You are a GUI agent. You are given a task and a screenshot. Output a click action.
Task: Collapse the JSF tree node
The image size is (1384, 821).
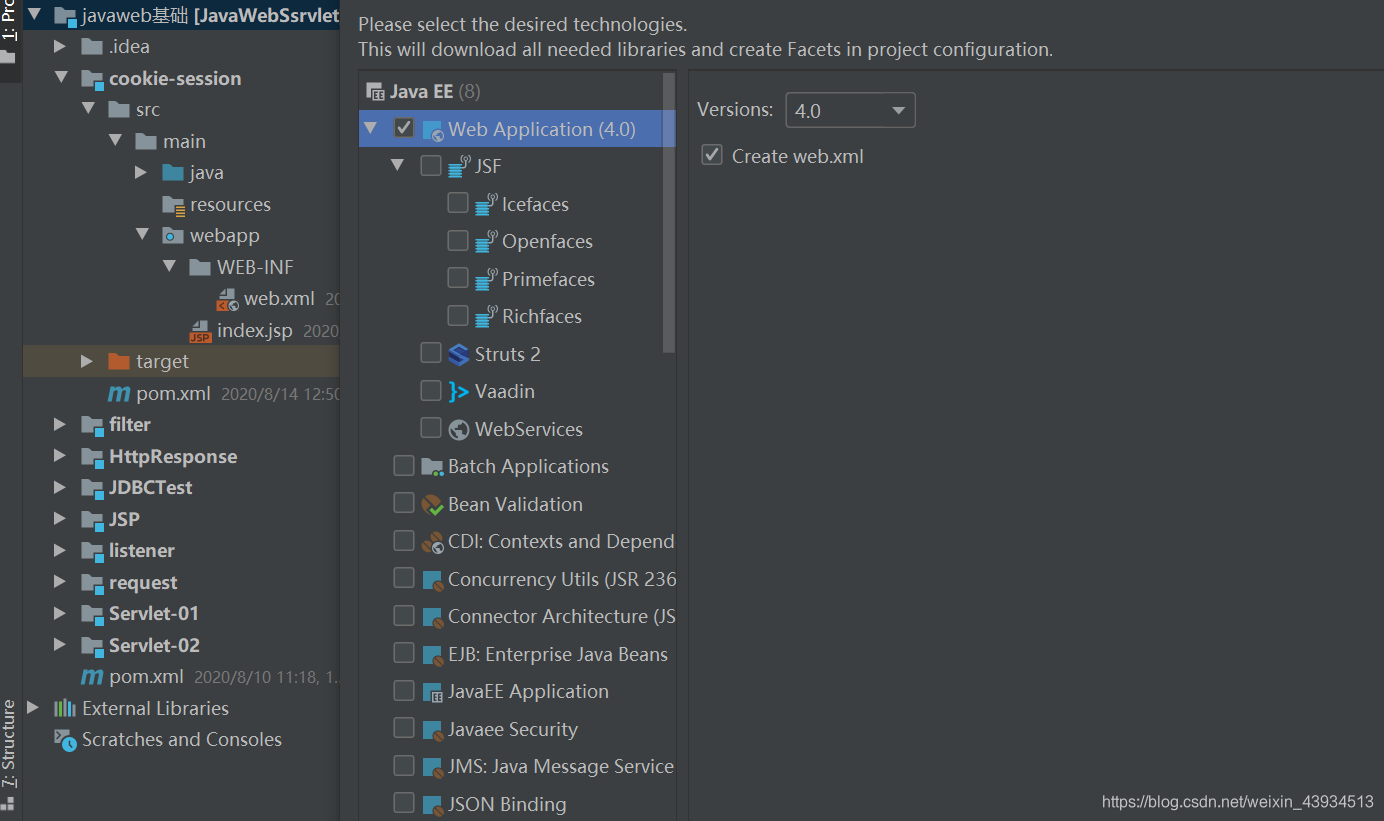pos(398,165)
